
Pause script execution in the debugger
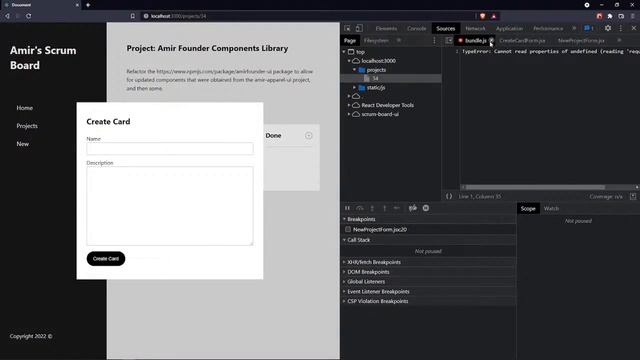click(x=347, y=208)
